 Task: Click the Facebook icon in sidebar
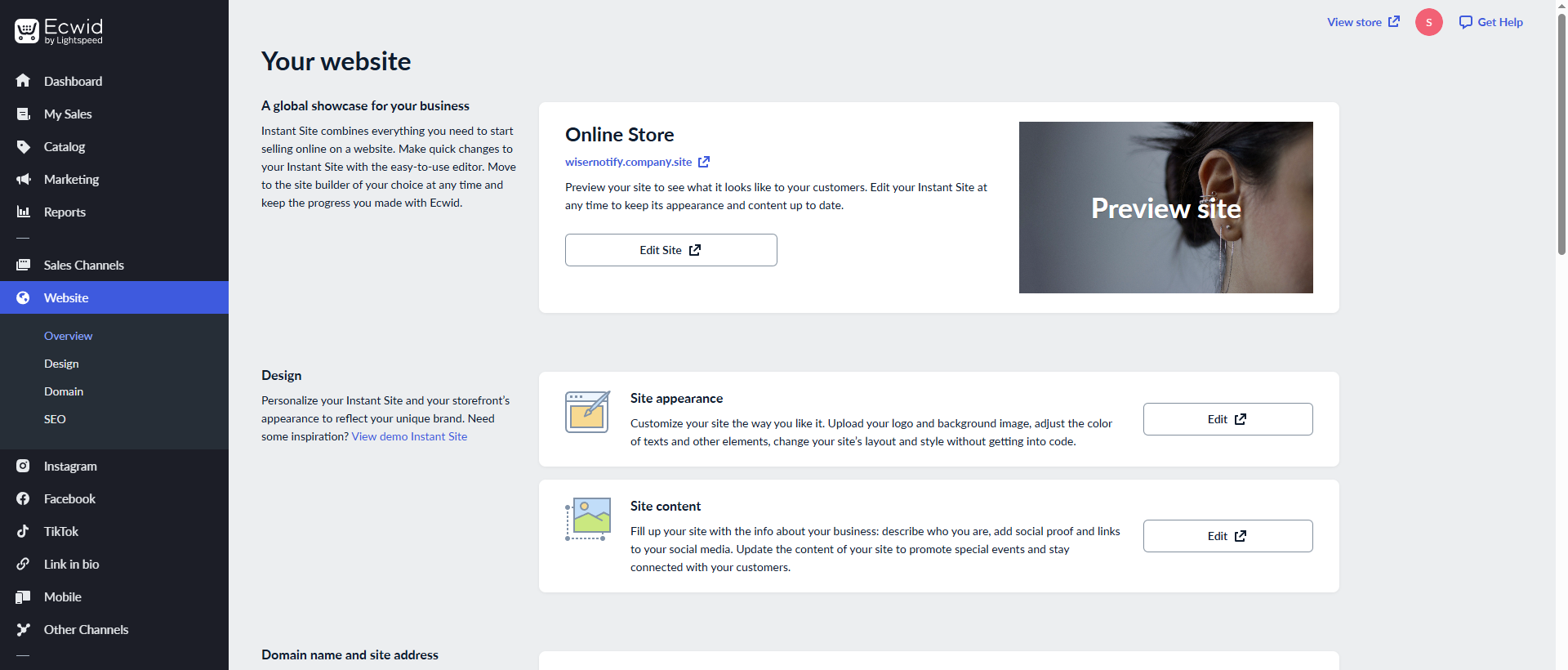point(23,499)
